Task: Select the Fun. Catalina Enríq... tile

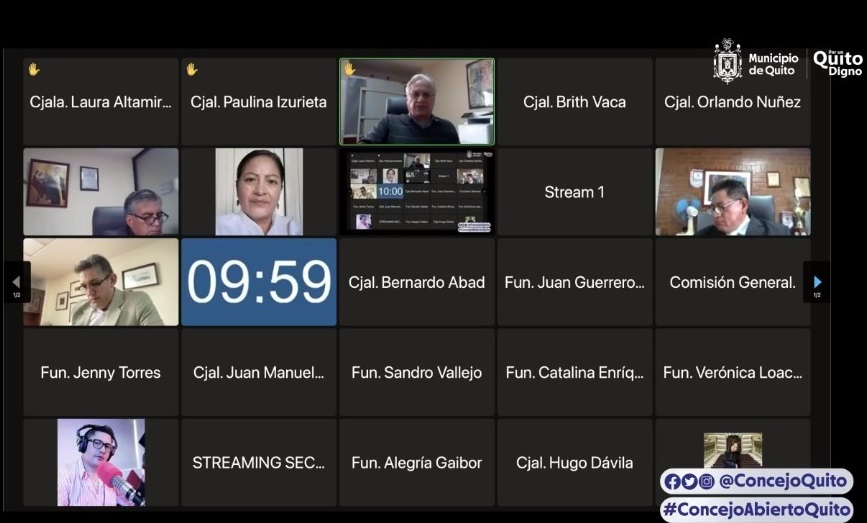Action: [x=574, y=372]
